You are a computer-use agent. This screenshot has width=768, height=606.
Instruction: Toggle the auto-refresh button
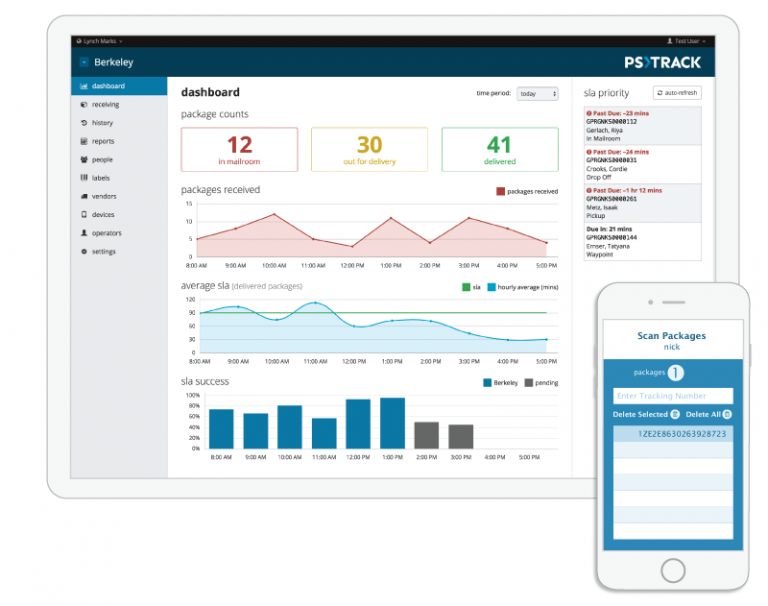678,93
